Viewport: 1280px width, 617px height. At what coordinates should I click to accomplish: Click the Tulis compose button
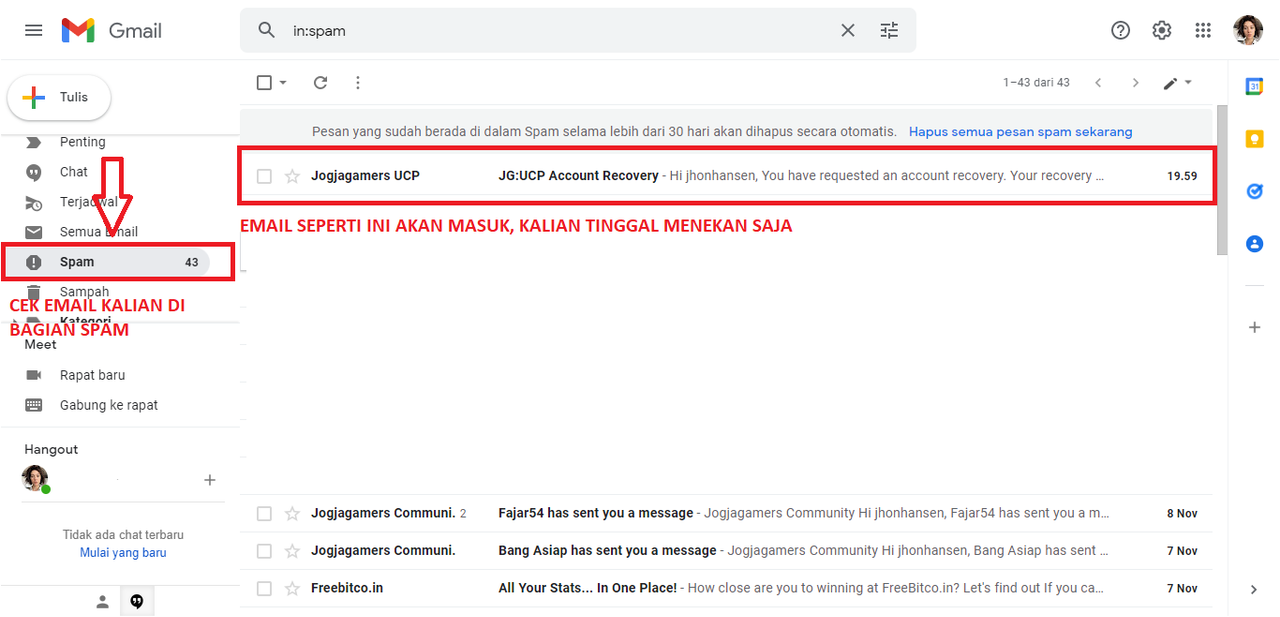pyautogui.click(x=59, y=97)
